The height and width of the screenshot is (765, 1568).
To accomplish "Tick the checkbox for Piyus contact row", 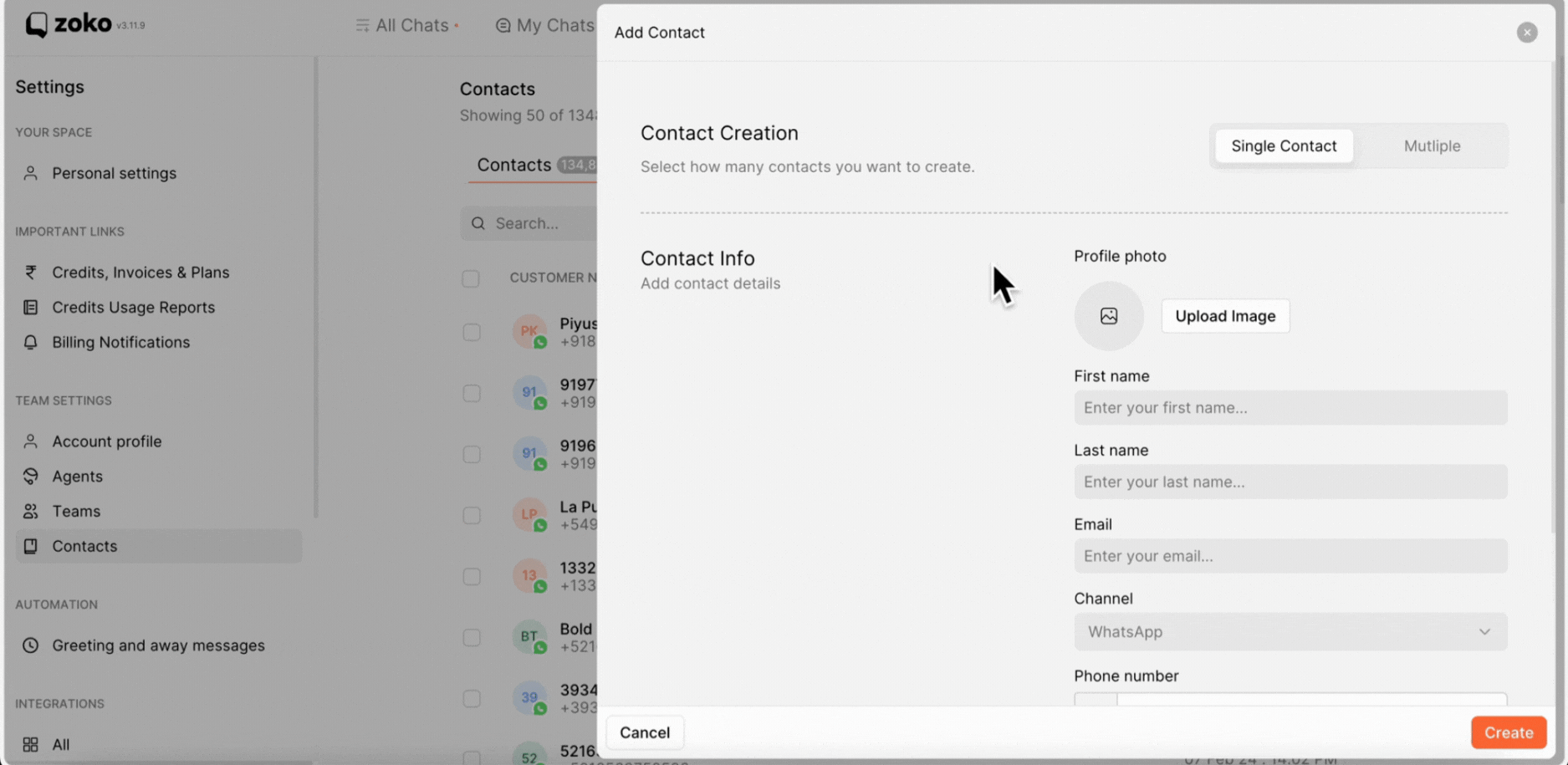I will click(472, 332).
